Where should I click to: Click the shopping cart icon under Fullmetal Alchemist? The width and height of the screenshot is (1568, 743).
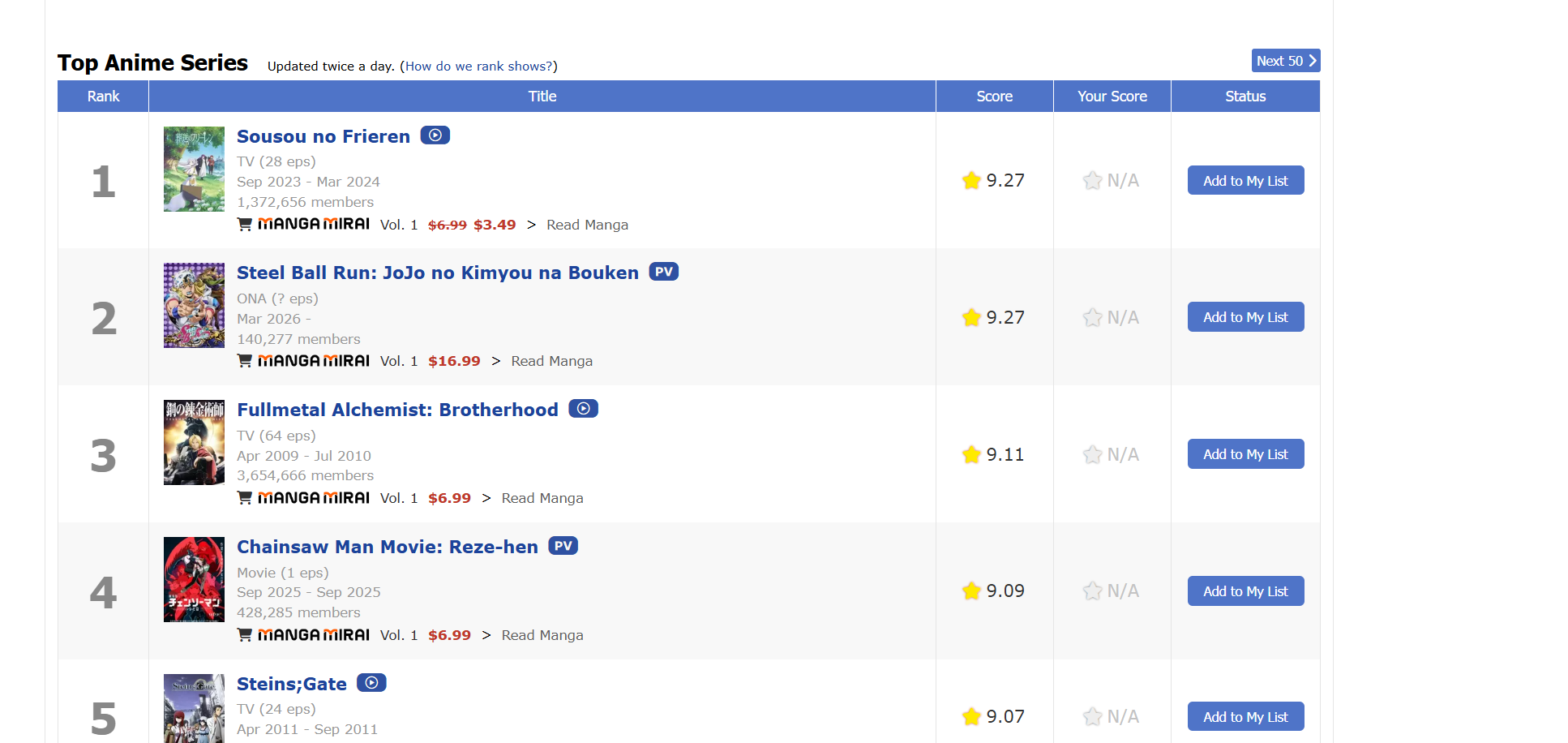tap(244, 498)
